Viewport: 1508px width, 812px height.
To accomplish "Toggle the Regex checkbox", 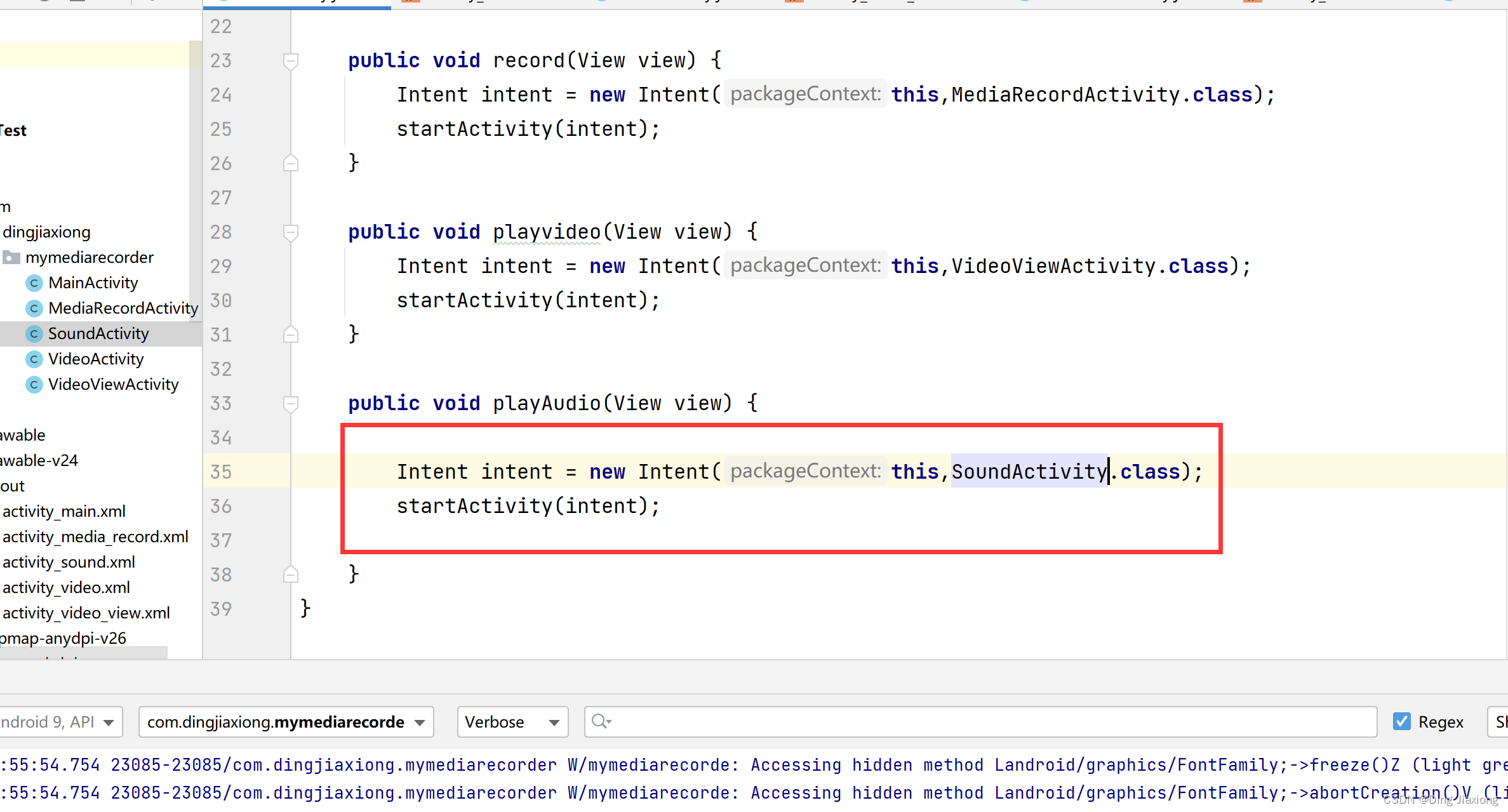I will 1402,722.
